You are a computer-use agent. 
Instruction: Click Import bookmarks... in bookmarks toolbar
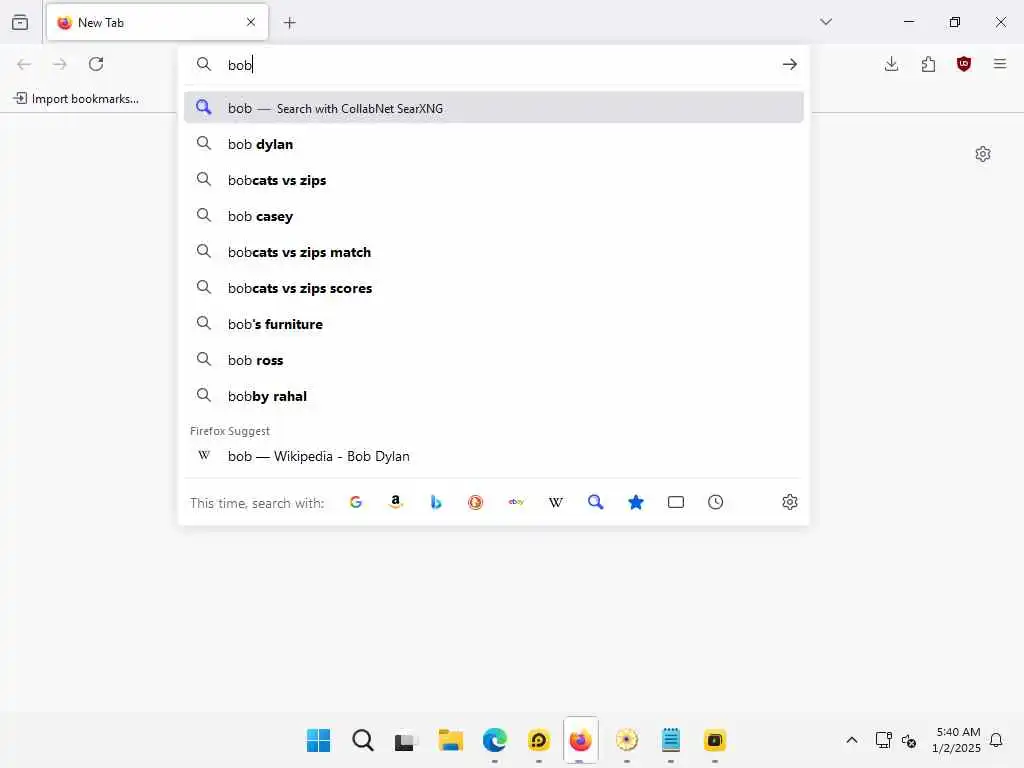(x=77, y=99)
